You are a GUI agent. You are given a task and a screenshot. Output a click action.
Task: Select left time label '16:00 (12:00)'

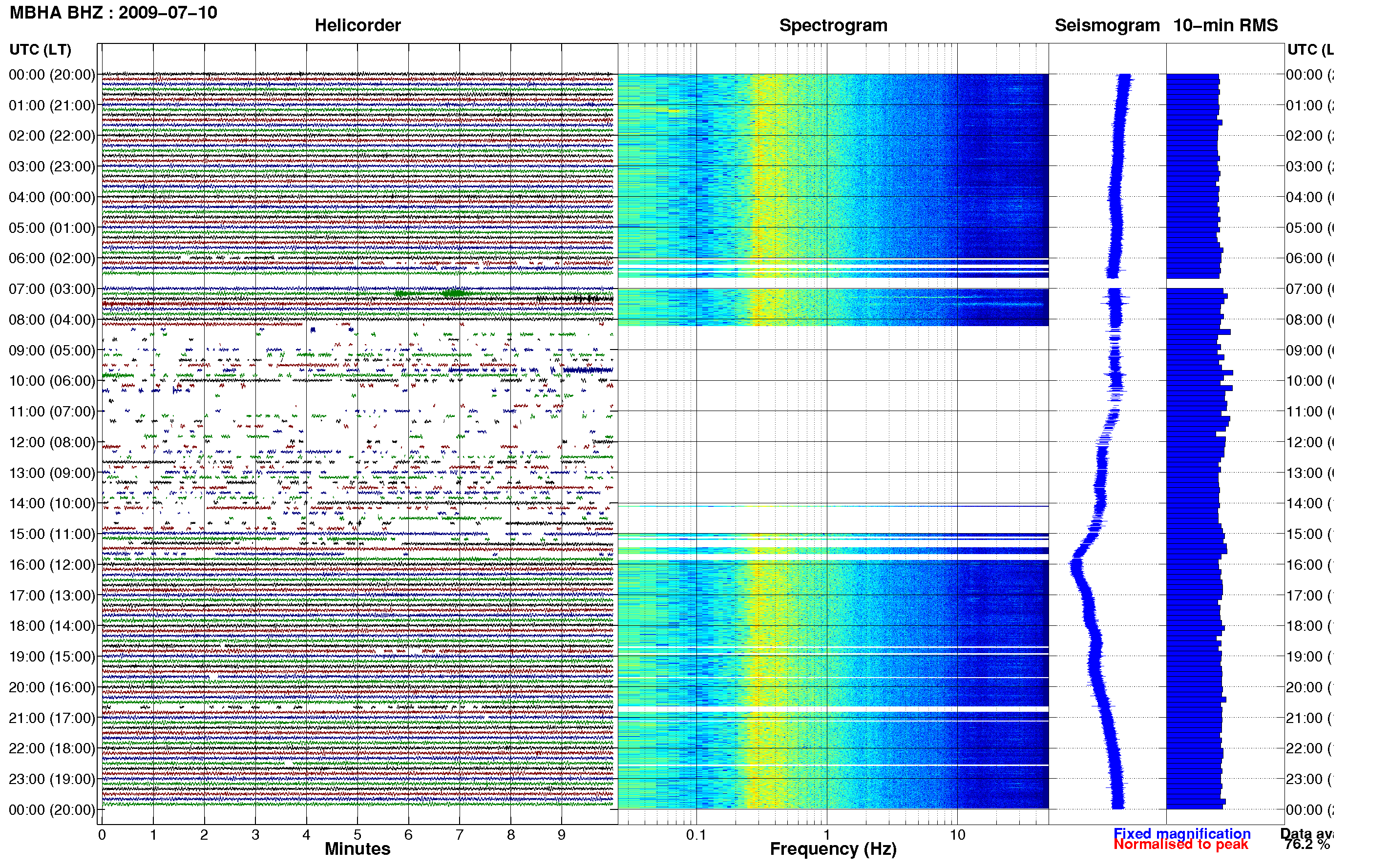click(52, 565)
